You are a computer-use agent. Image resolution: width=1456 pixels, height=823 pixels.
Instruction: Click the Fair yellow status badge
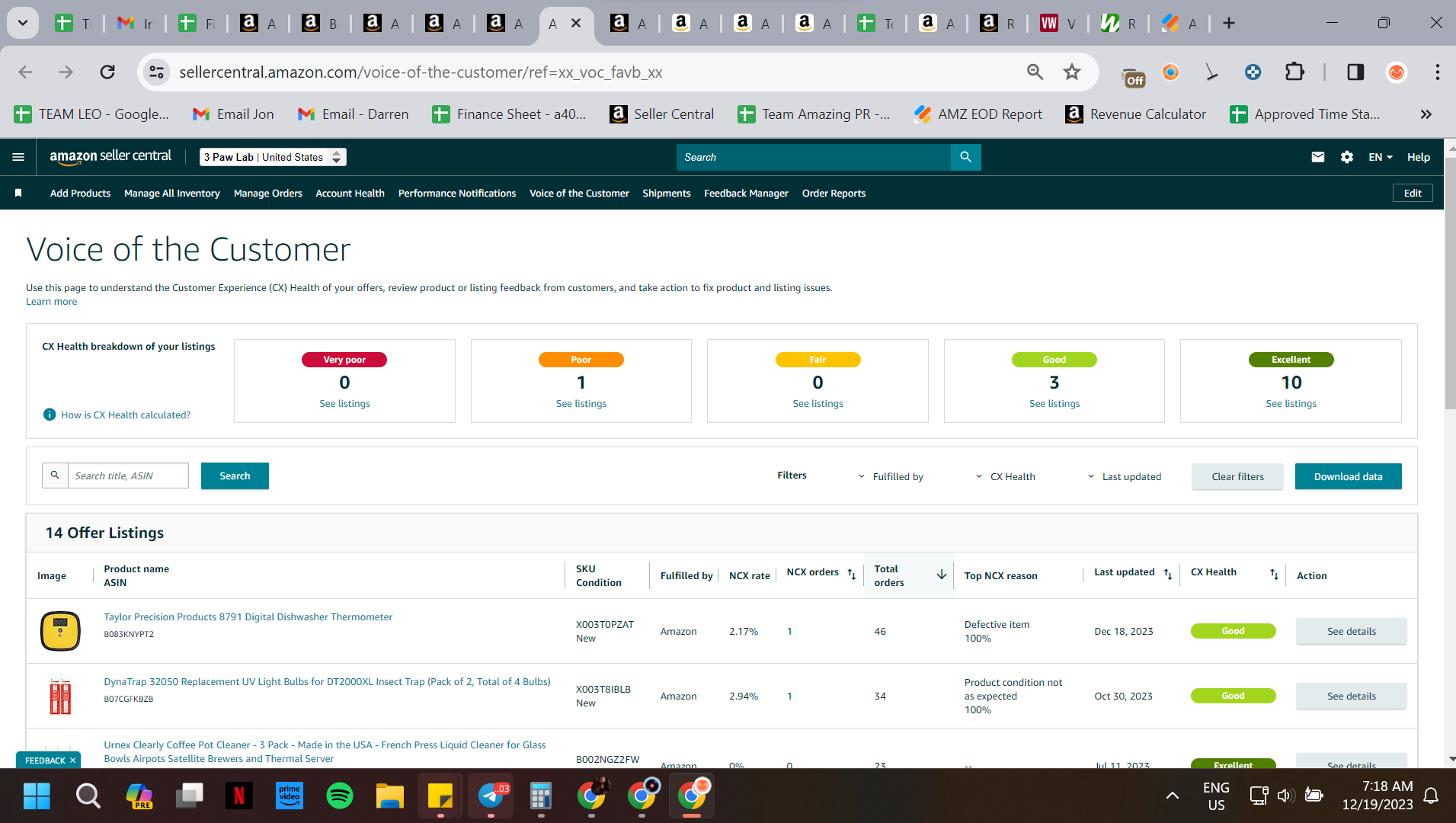818,360
